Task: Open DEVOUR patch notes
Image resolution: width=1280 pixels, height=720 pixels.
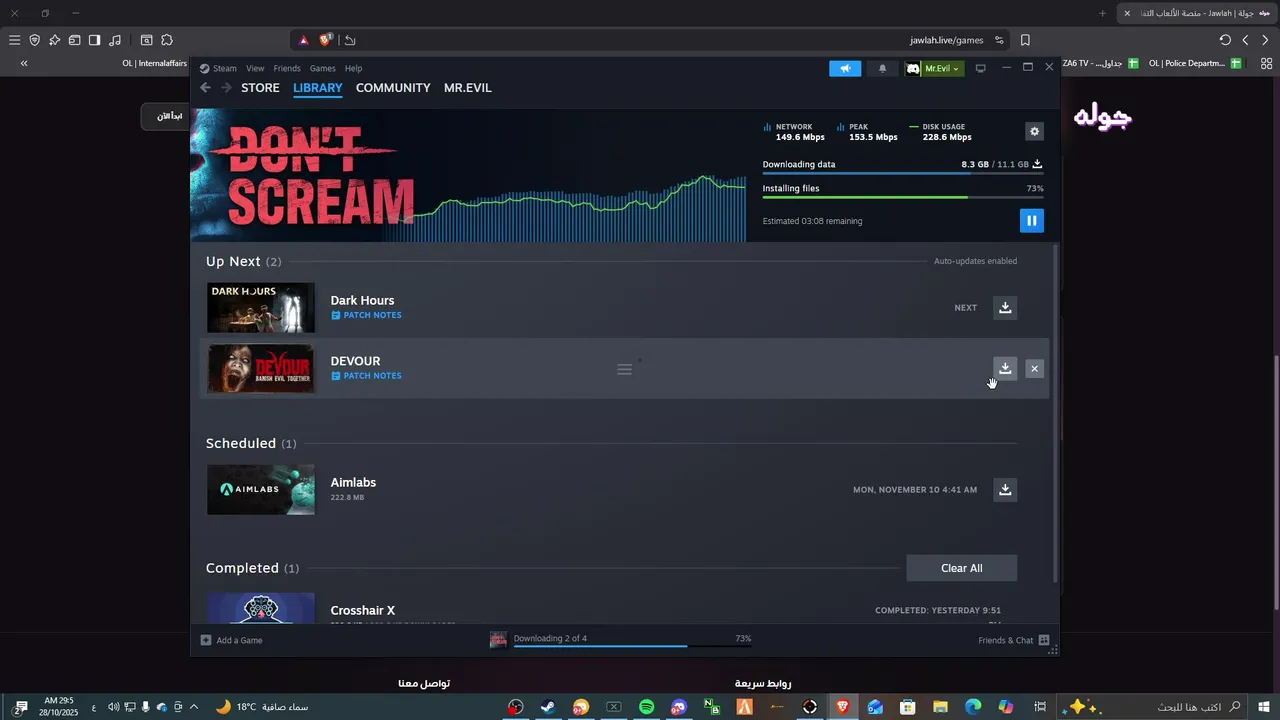Action: (366, 376)
